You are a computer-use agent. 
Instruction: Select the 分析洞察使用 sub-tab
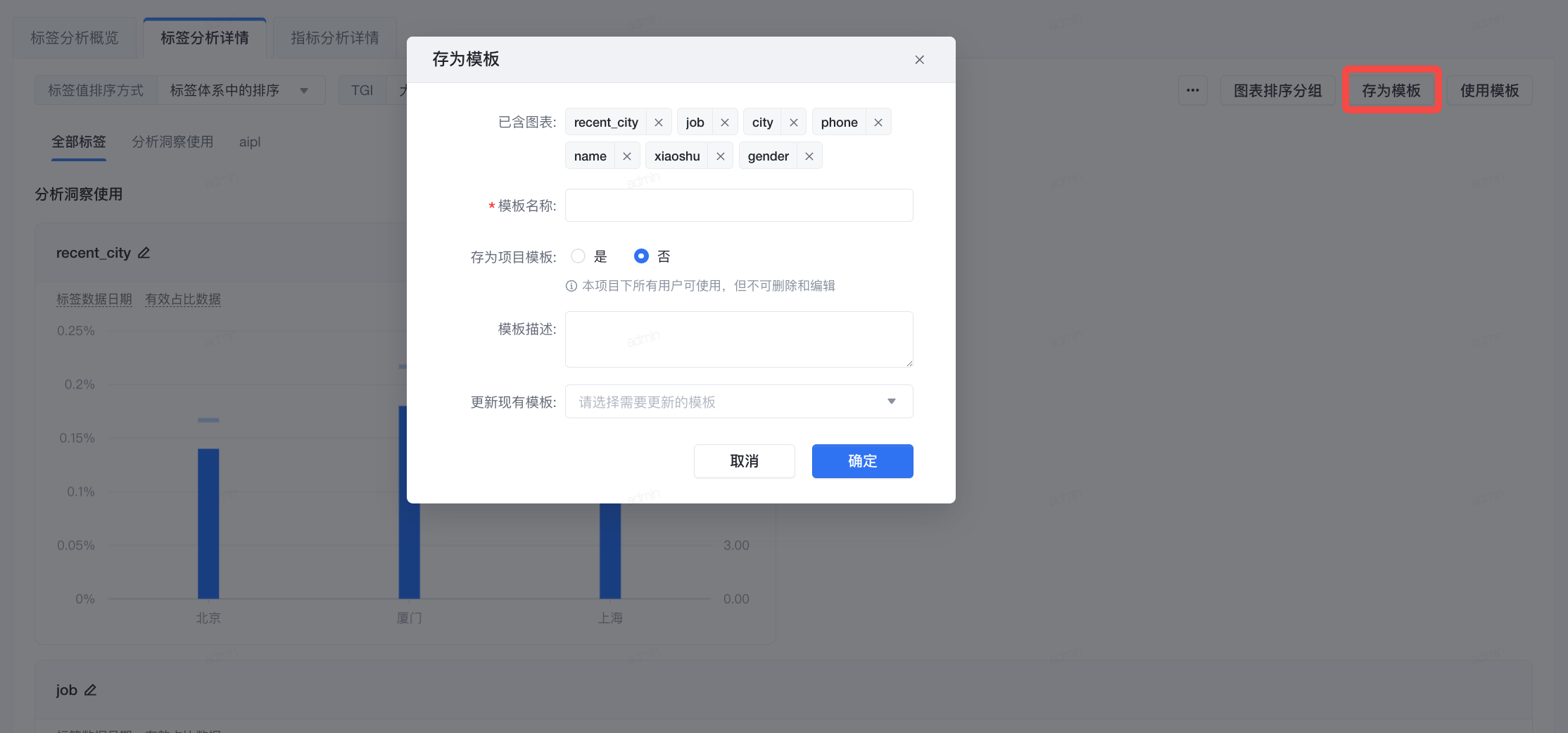172,142
